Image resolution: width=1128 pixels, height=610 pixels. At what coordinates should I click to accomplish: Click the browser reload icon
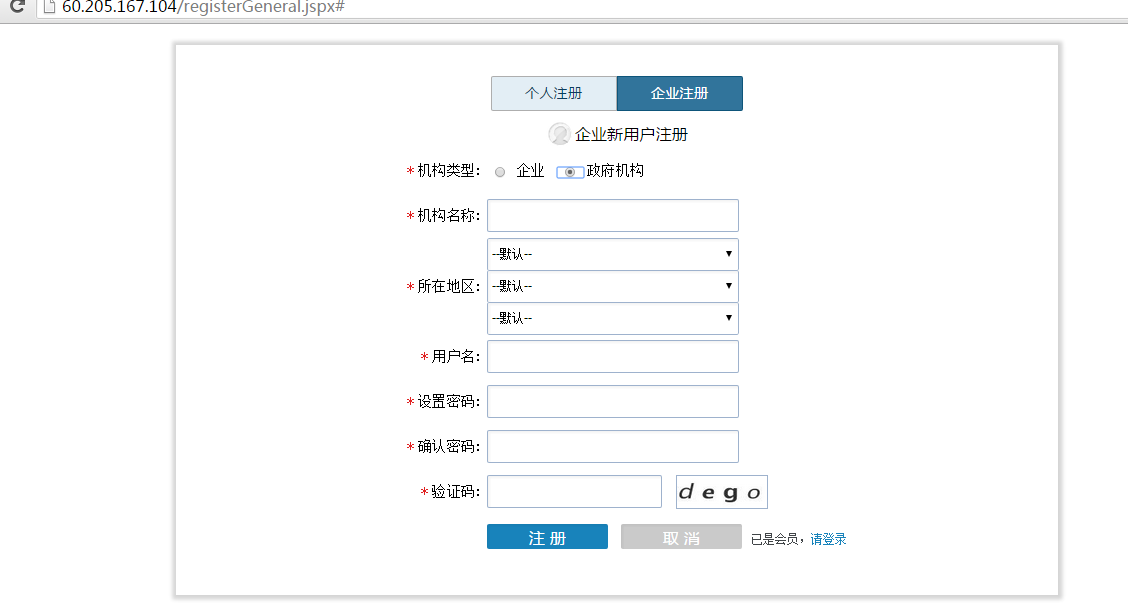(17, 6)
